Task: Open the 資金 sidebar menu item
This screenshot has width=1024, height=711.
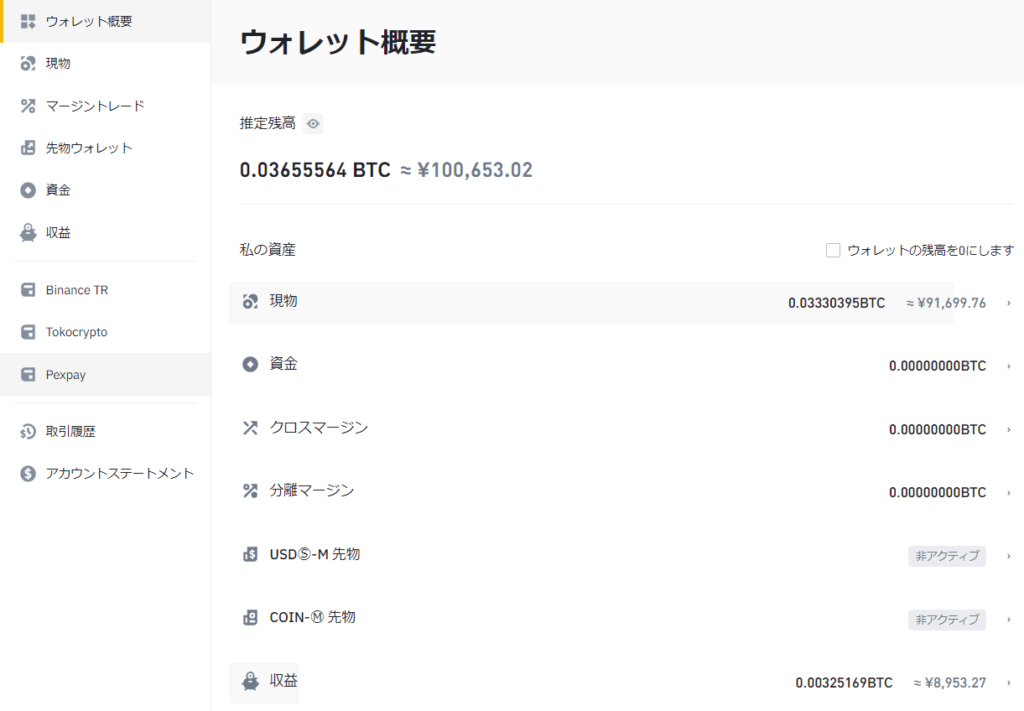Action: (x=58, y=190)
